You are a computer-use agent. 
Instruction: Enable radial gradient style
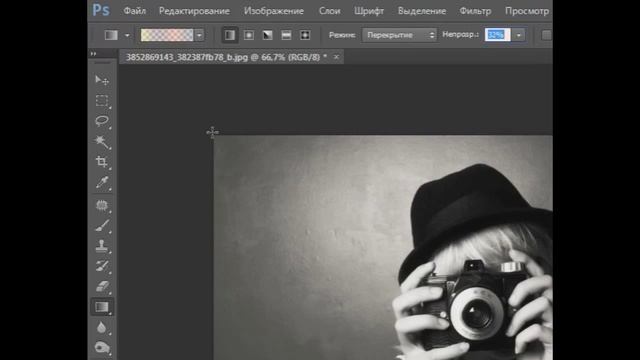pos(249,35)
